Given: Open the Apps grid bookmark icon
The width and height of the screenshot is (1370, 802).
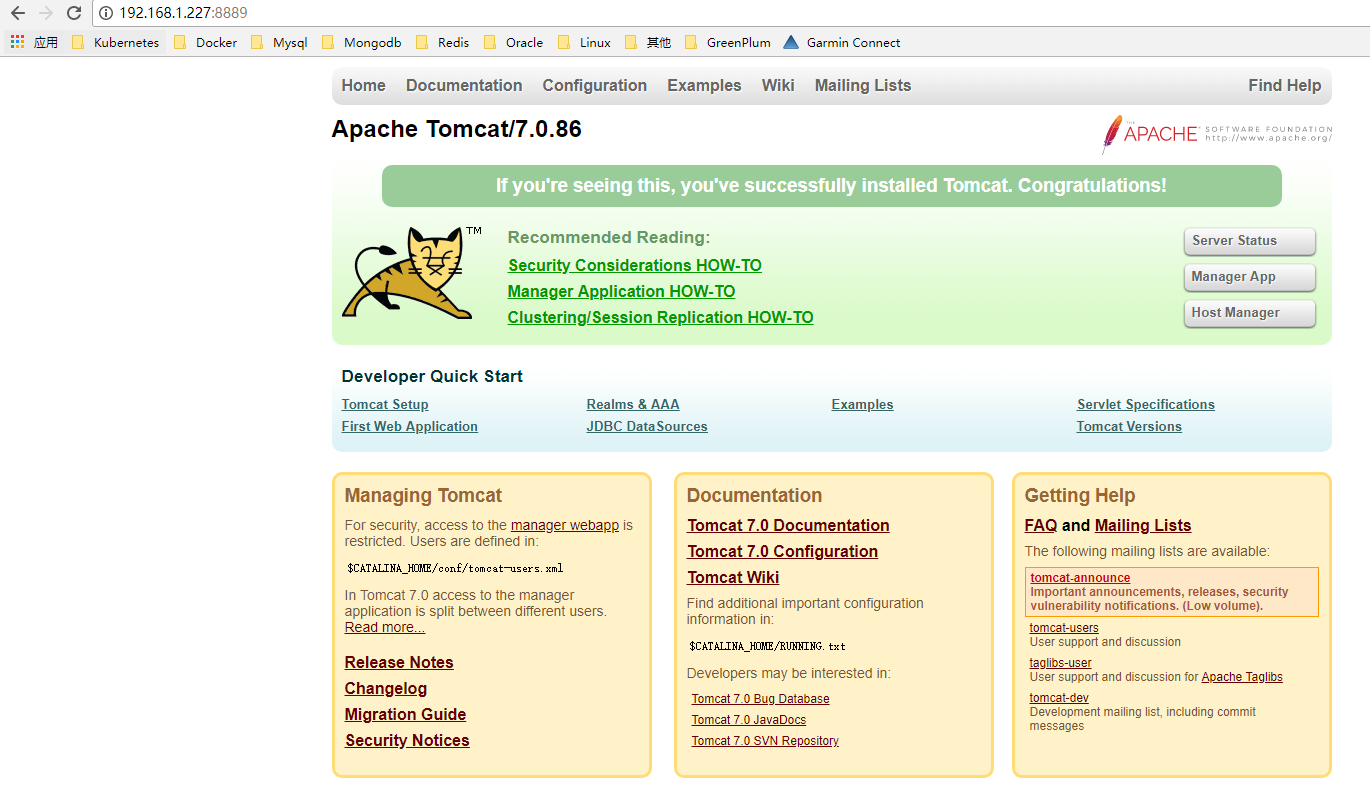Looking at the screenshot, I should (17, 42).
